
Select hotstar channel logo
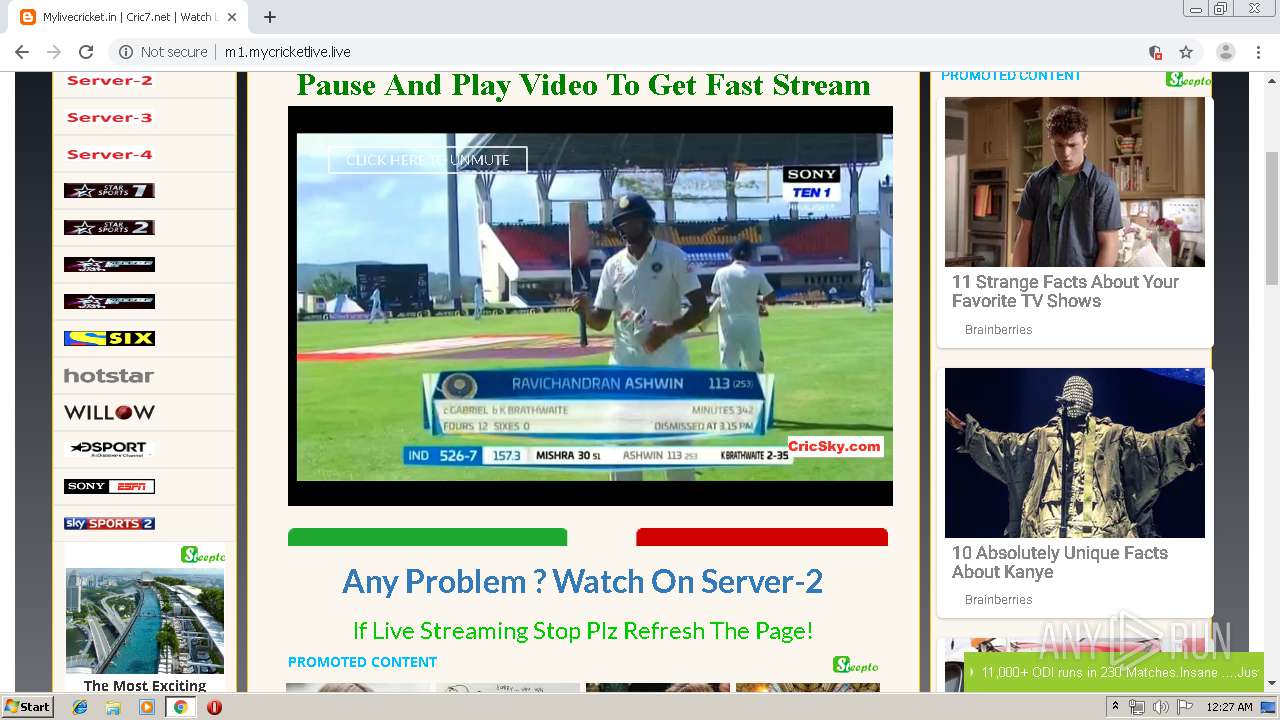109,376
